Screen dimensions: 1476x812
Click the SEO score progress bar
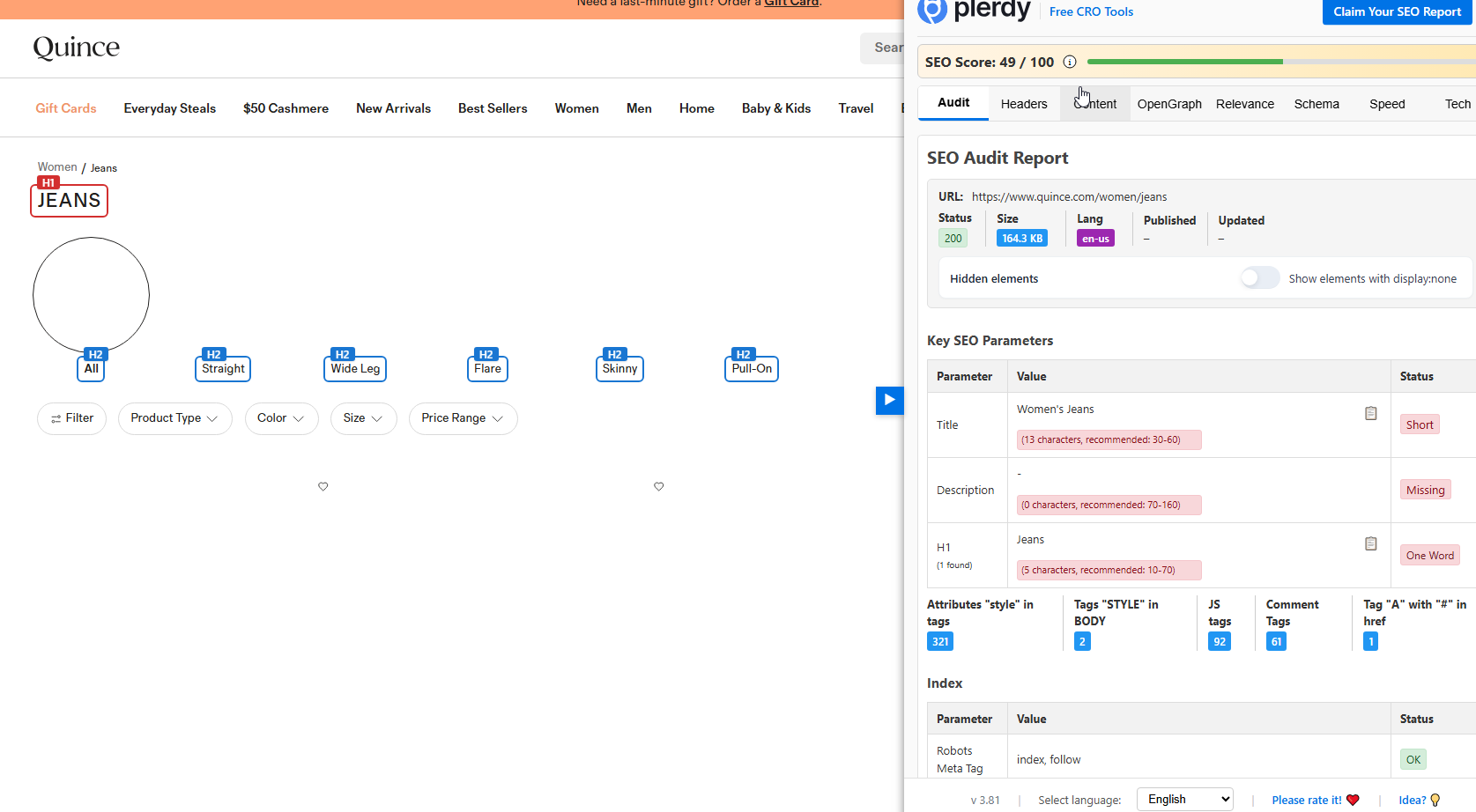(1281, 62)
